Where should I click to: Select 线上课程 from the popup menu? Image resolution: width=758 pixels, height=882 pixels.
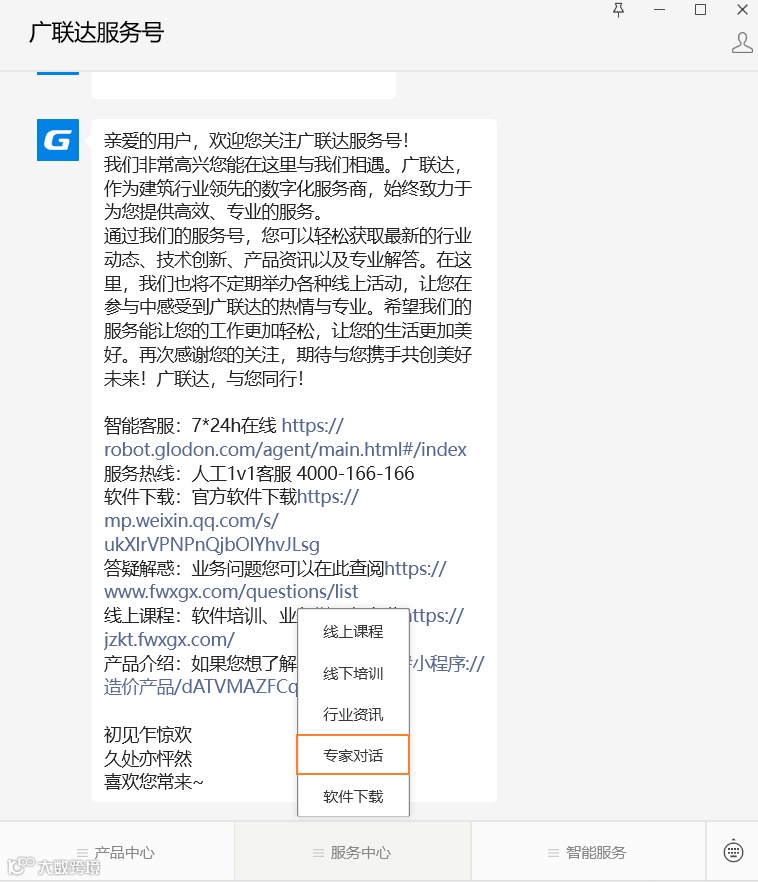tap(353, 632)
